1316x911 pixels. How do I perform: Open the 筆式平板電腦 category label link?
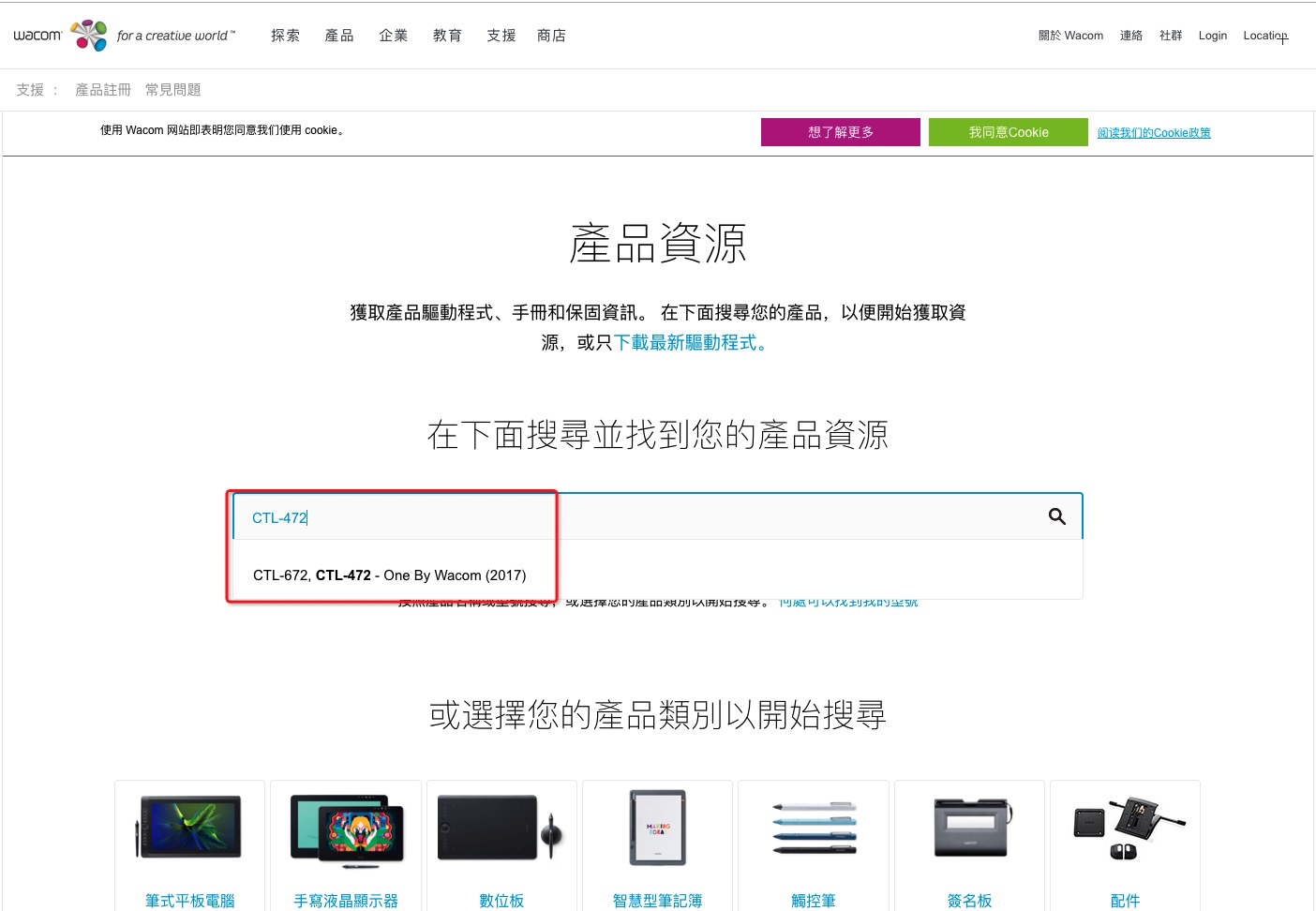point(190,901)
